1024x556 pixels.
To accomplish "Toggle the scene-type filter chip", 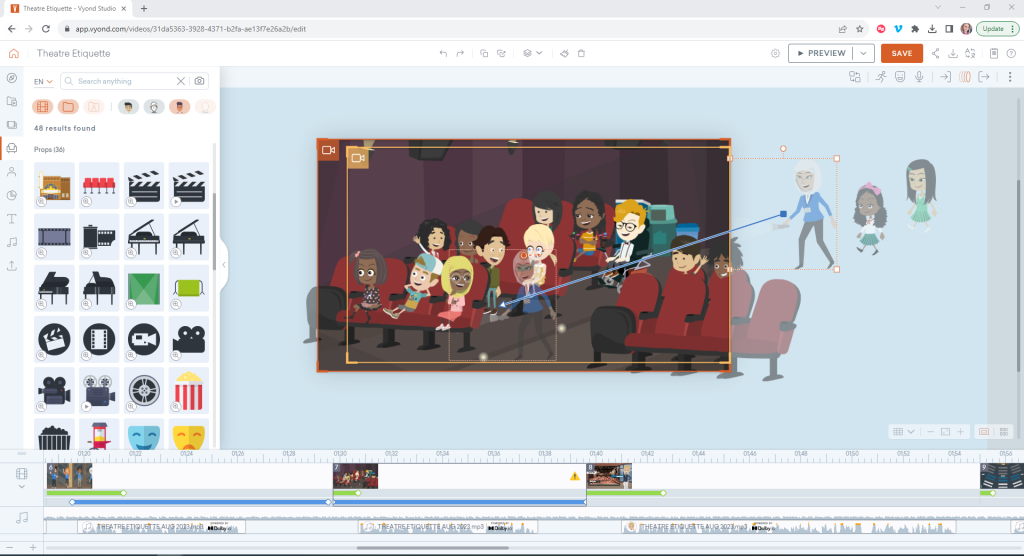I will point(43,107).
